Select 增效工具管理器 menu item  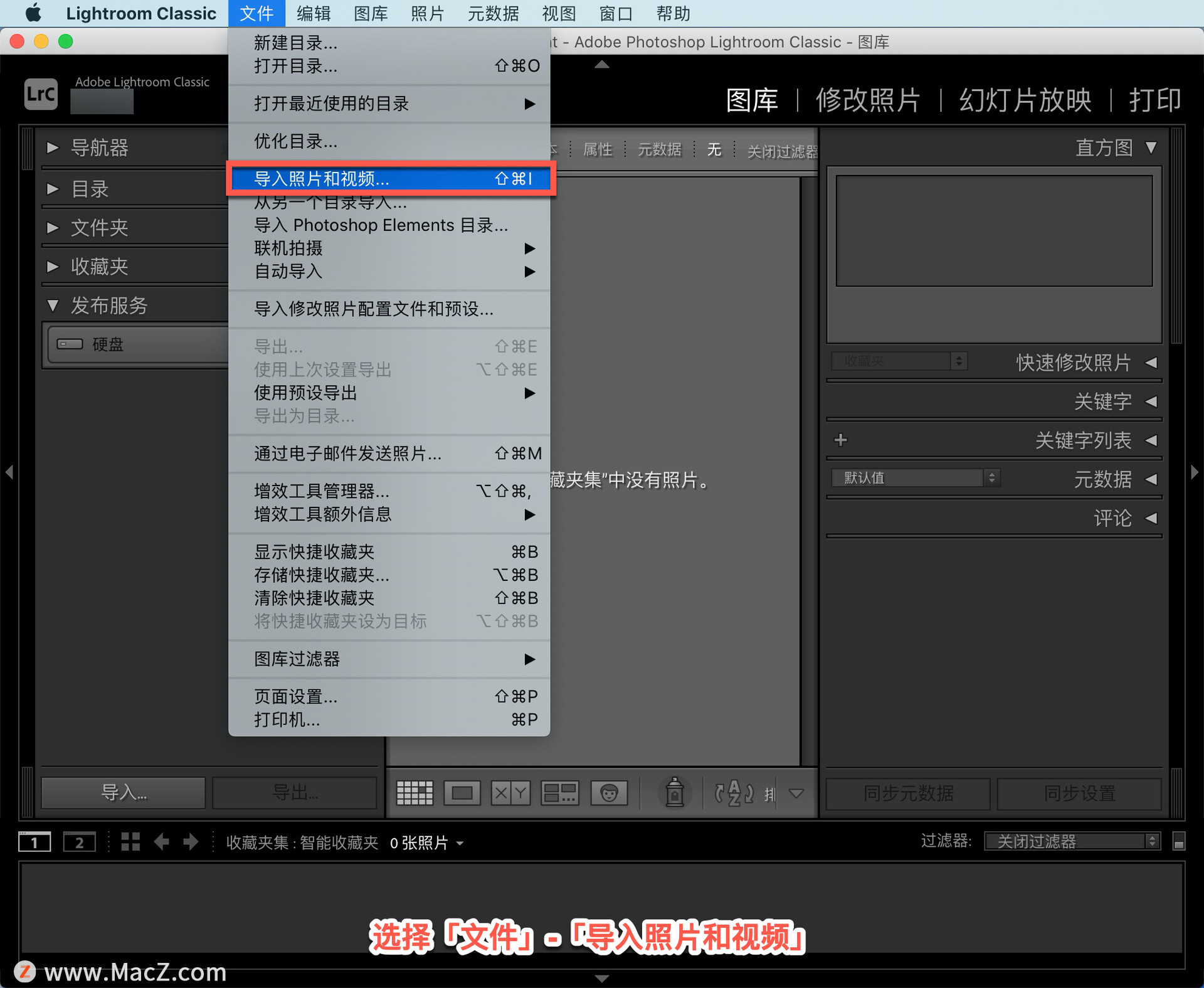pyautogui.click(x=389, y=491)
